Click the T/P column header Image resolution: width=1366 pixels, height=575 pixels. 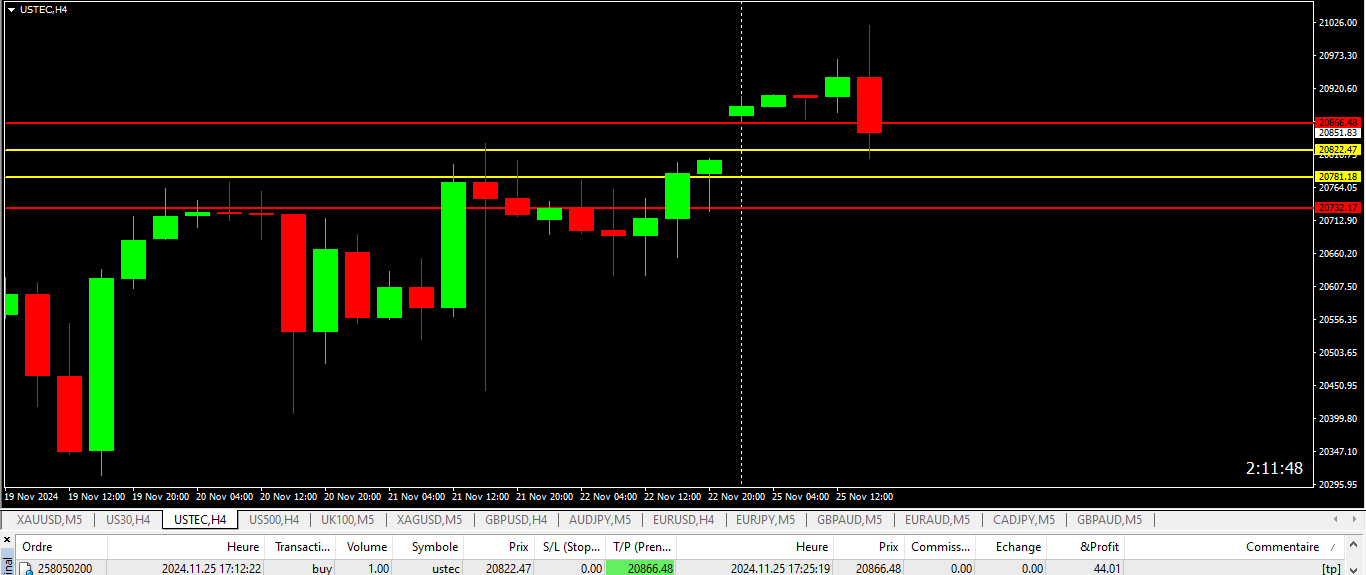coord(642,547)
